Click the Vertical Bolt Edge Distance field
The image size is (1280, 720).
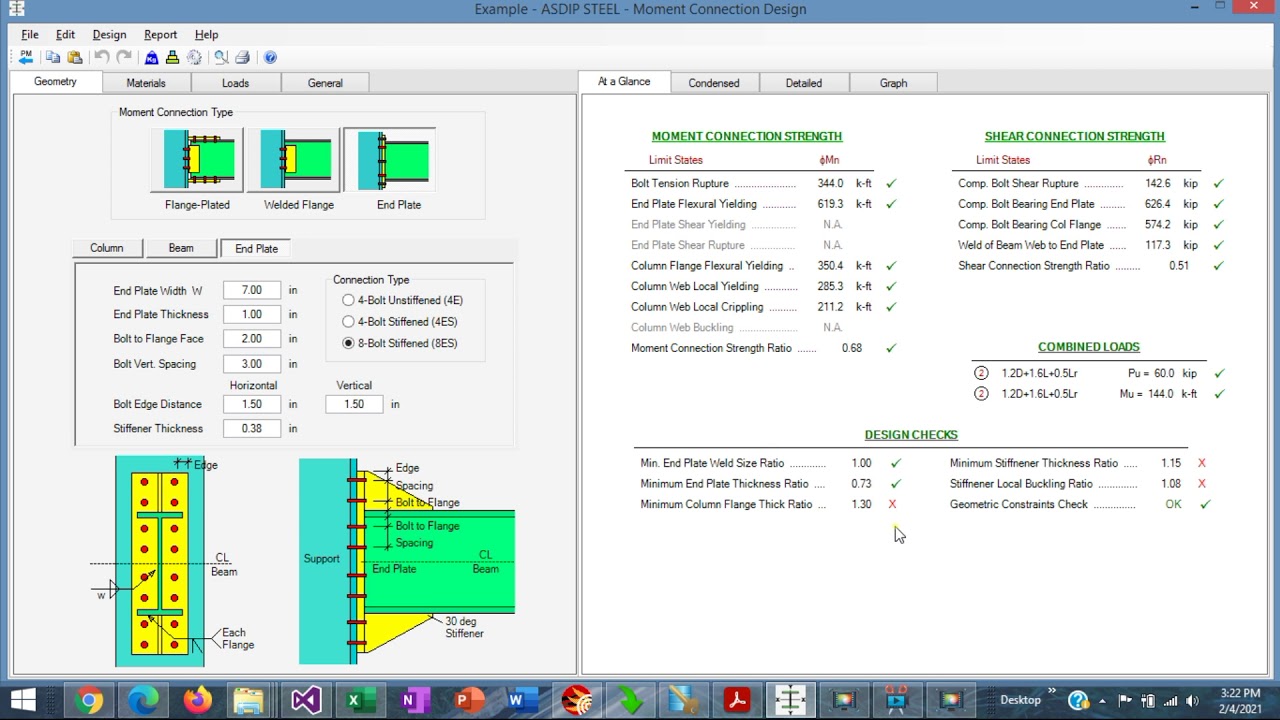[x=354, y=404]
